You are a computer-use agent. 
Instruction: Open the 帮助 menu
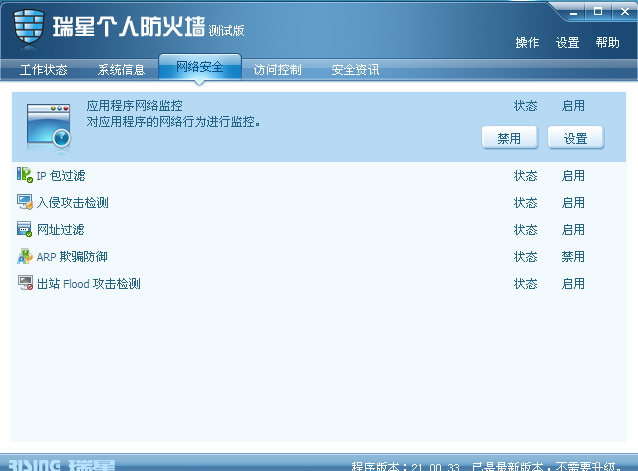coord(607,43)
